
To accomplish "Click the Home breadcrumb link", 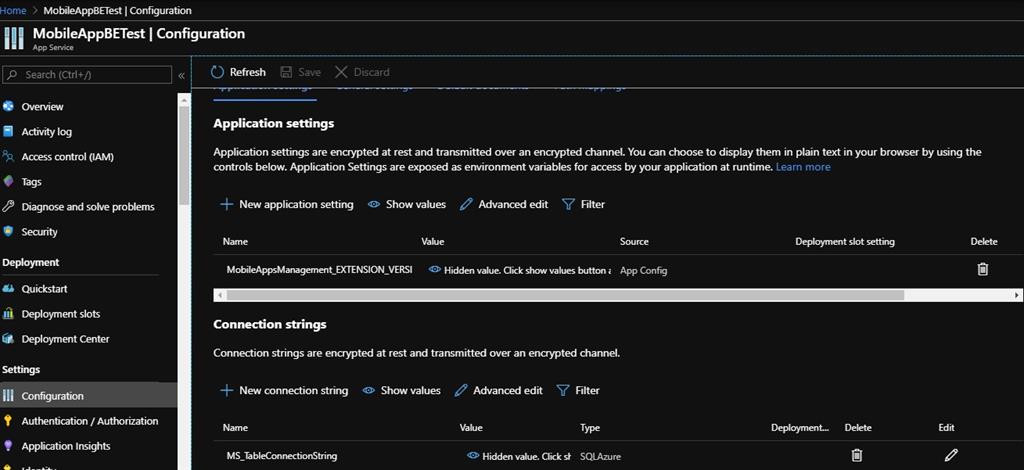I will [13, 10].
